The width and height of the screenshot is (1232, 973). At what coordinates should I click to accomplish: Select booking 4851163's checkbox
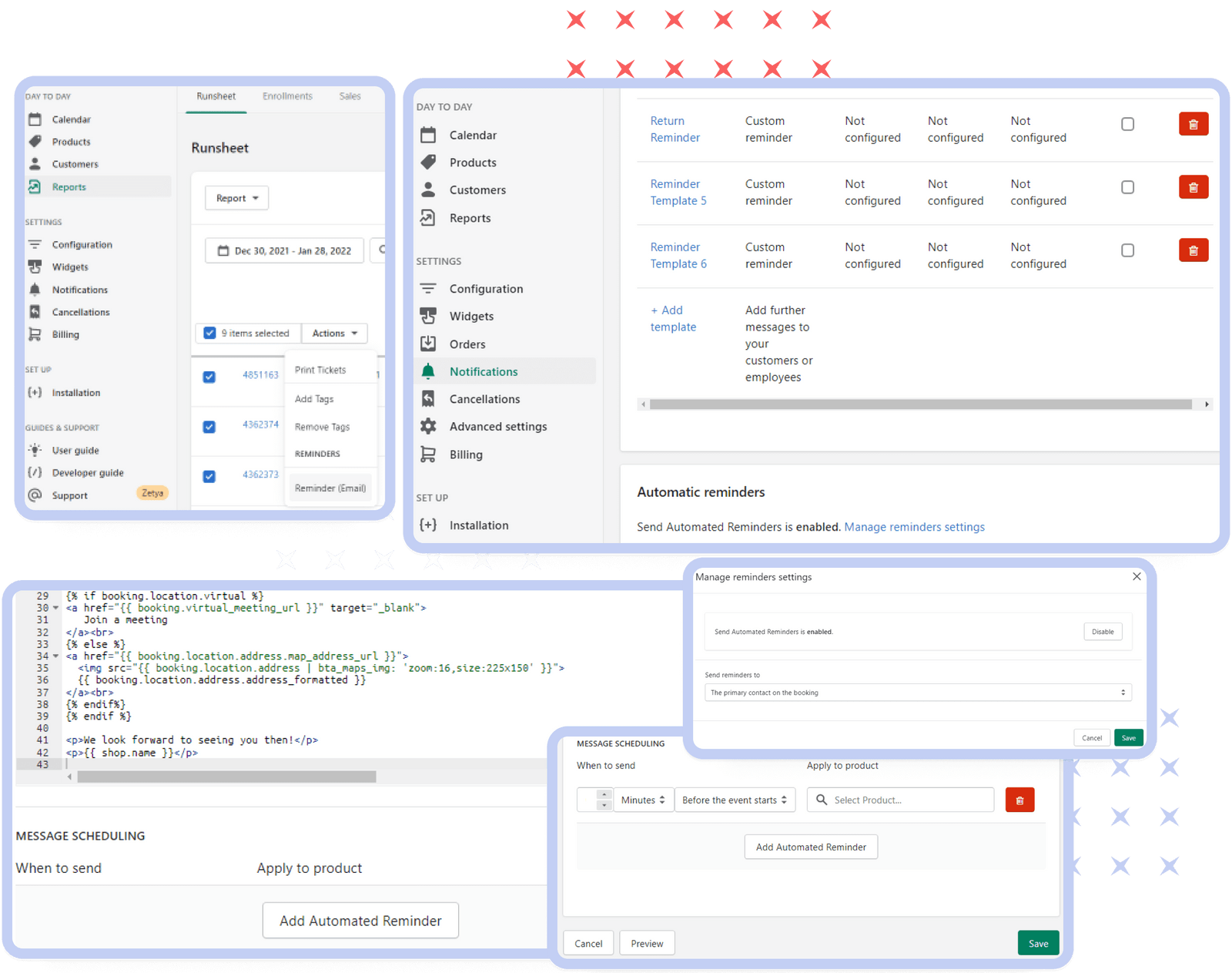coord(209,377)
